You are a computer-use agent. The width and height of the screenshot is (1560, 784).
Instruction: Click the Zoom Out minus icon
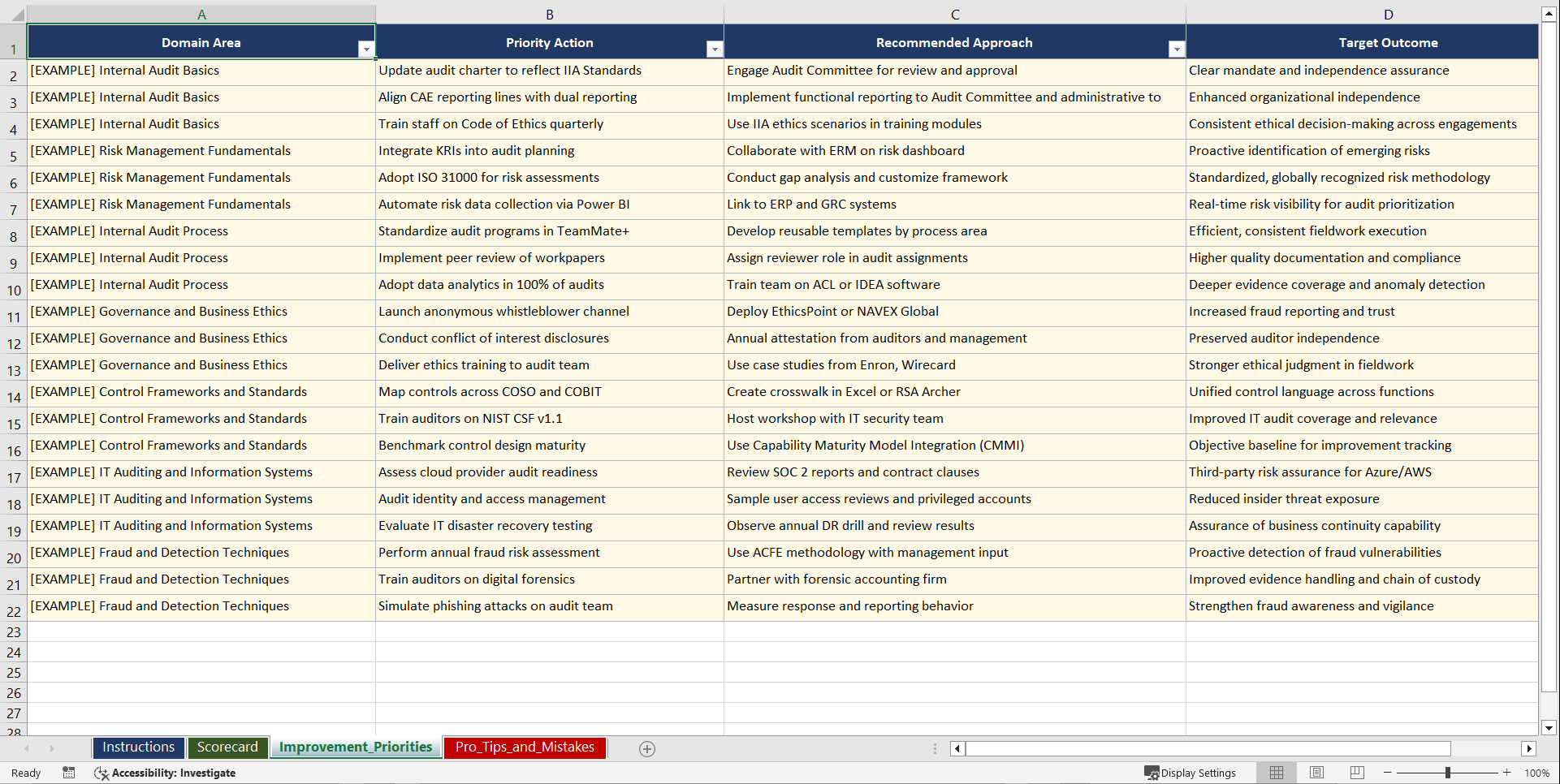point(1387,773)
